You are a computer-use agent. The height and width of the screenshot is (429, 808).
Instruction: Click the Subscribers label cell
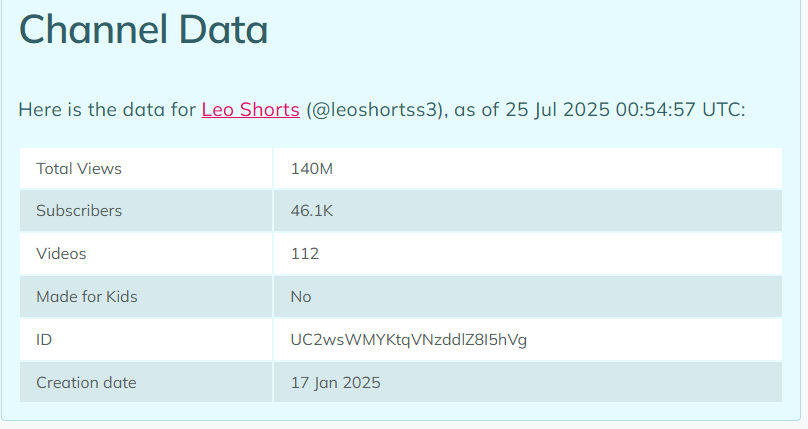(x=146, y=211)
